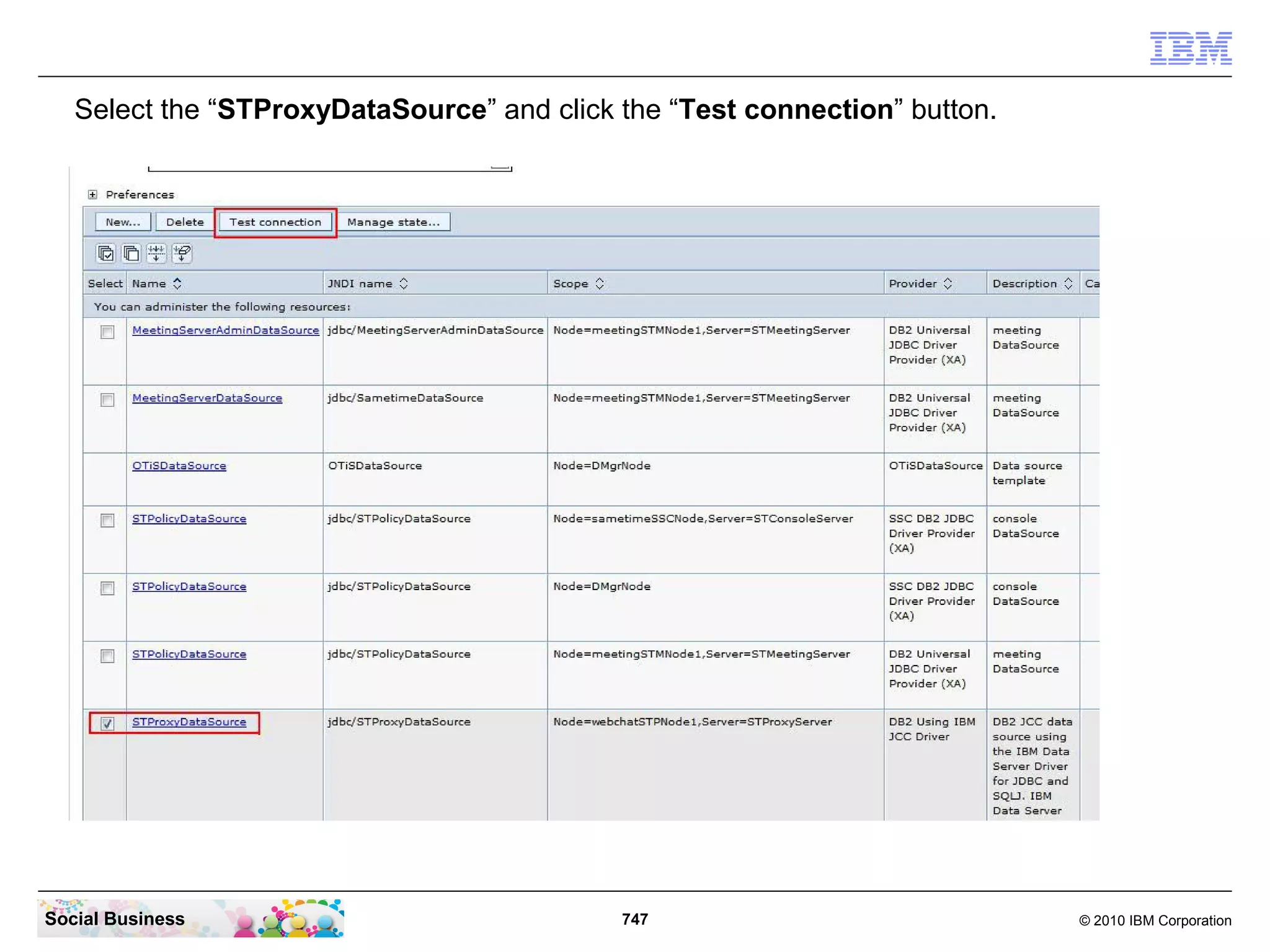Click the Delete button
Image resolution: width=1270 pixels, height=952 pixels.
tap(185, 222)
